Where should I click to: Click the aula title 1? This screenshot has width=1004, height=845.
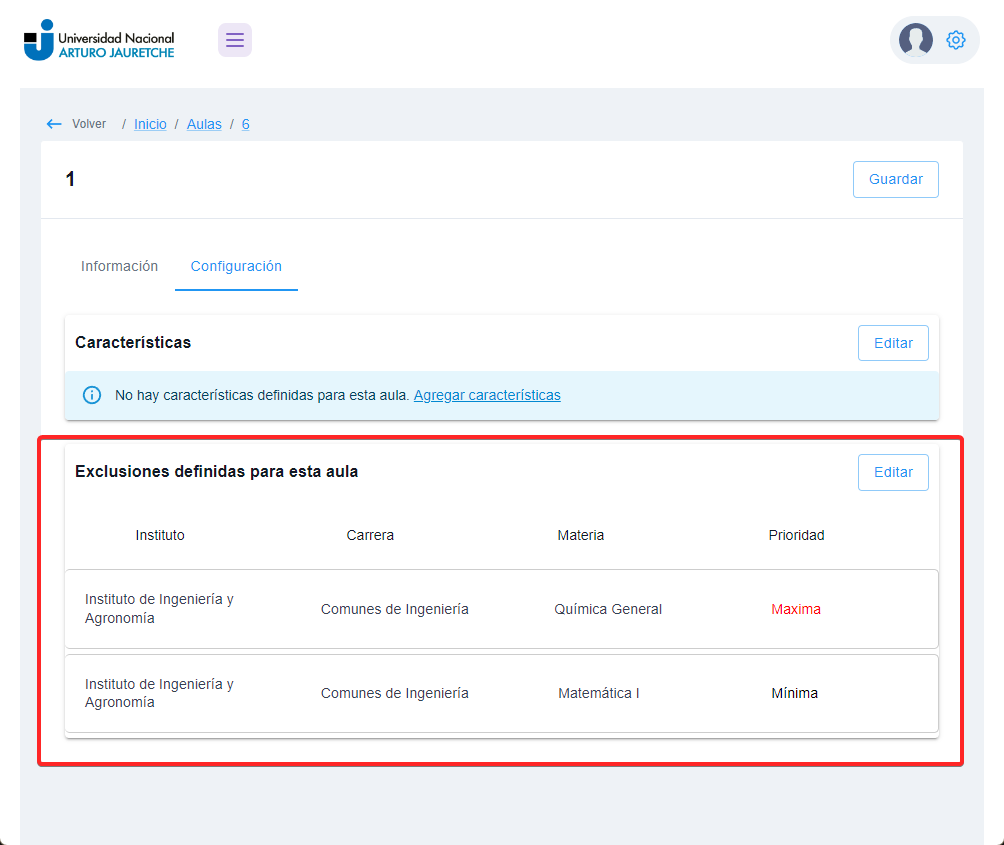point(70,179)
